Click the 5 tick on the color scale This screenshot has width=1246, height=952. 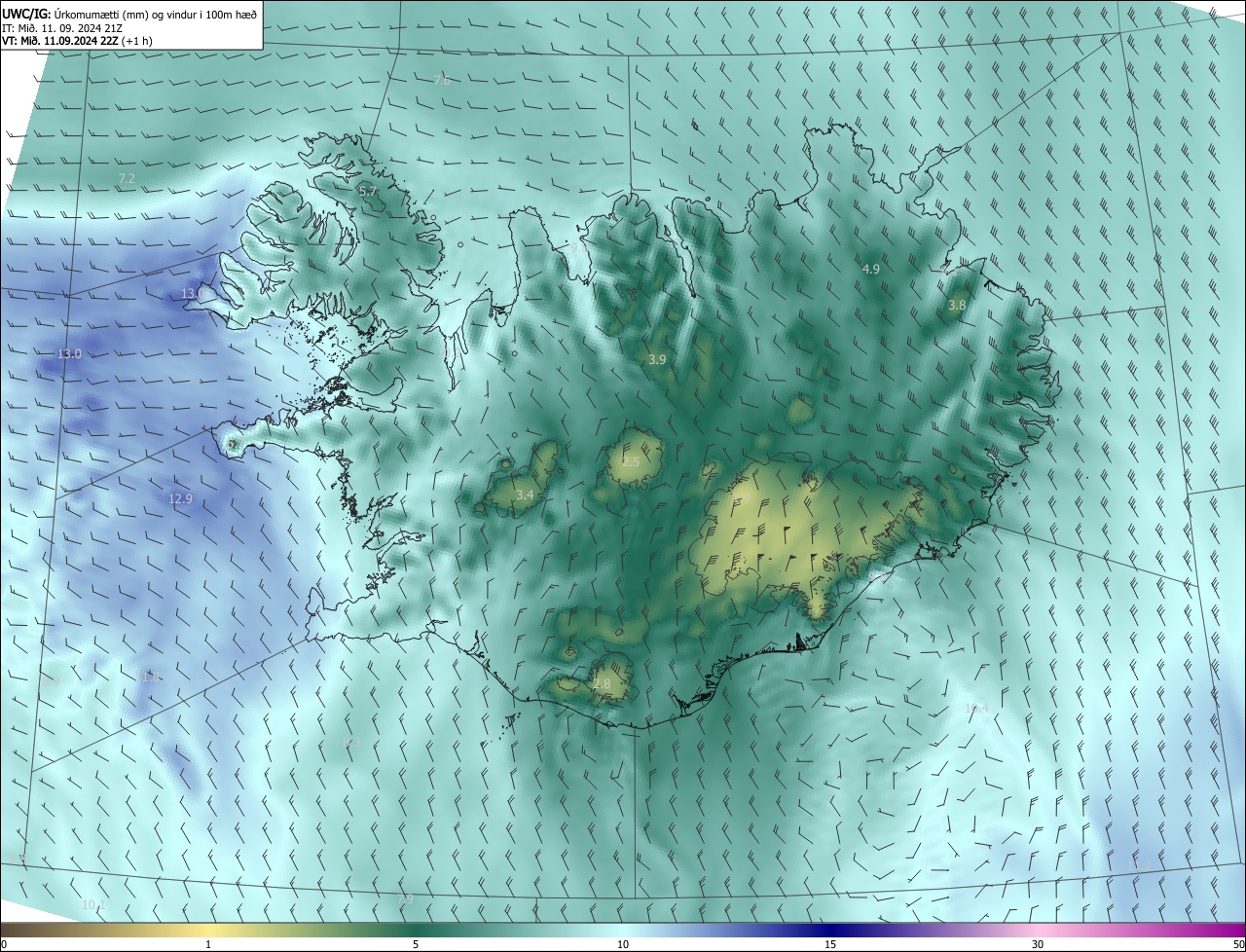pyautogui.click(x=416, y=944)
